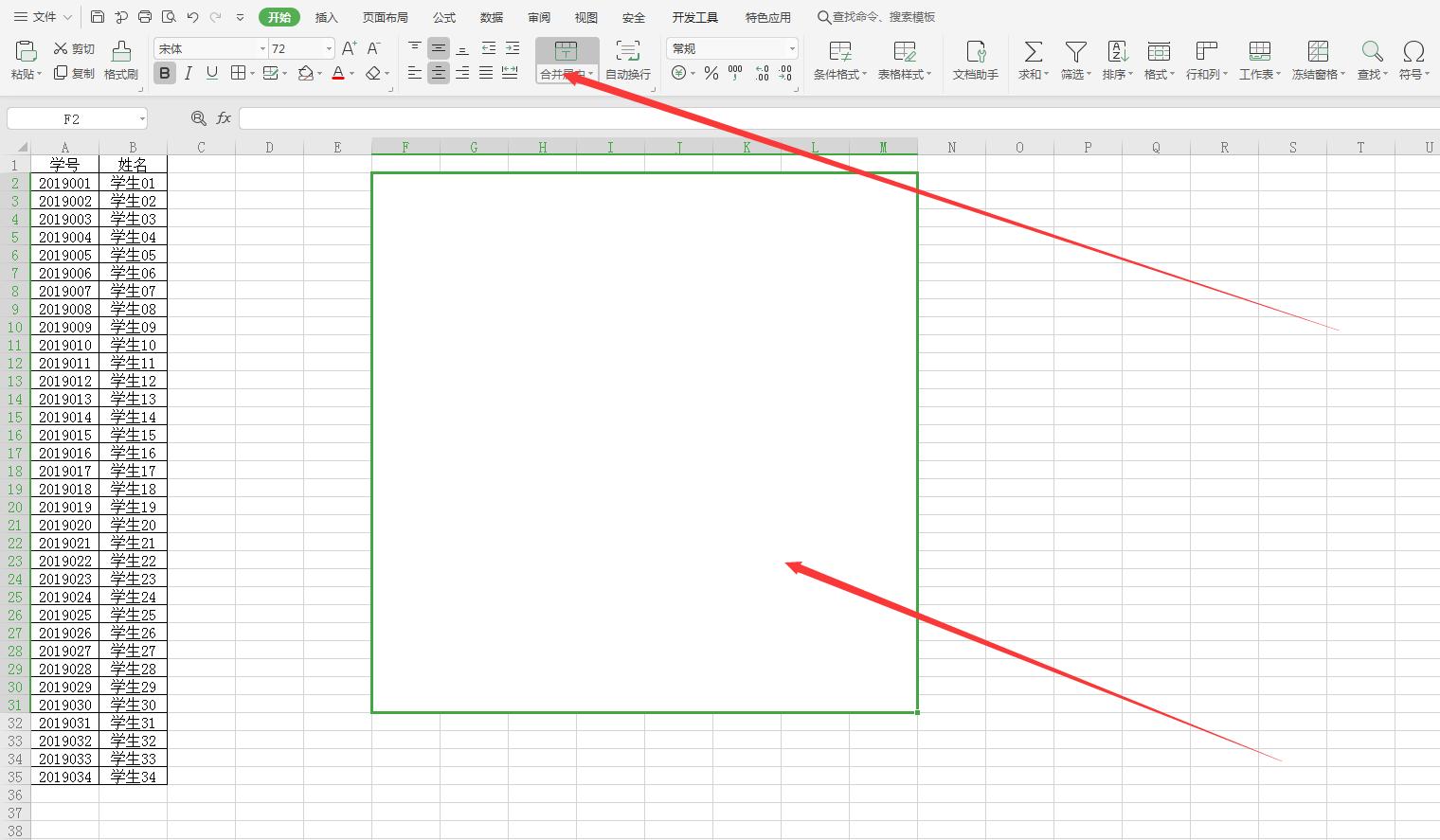Click the Find (查找) magnifier icon
Screen dimensions: 1440x840
pyautogui.click(x=1372, y=51)
